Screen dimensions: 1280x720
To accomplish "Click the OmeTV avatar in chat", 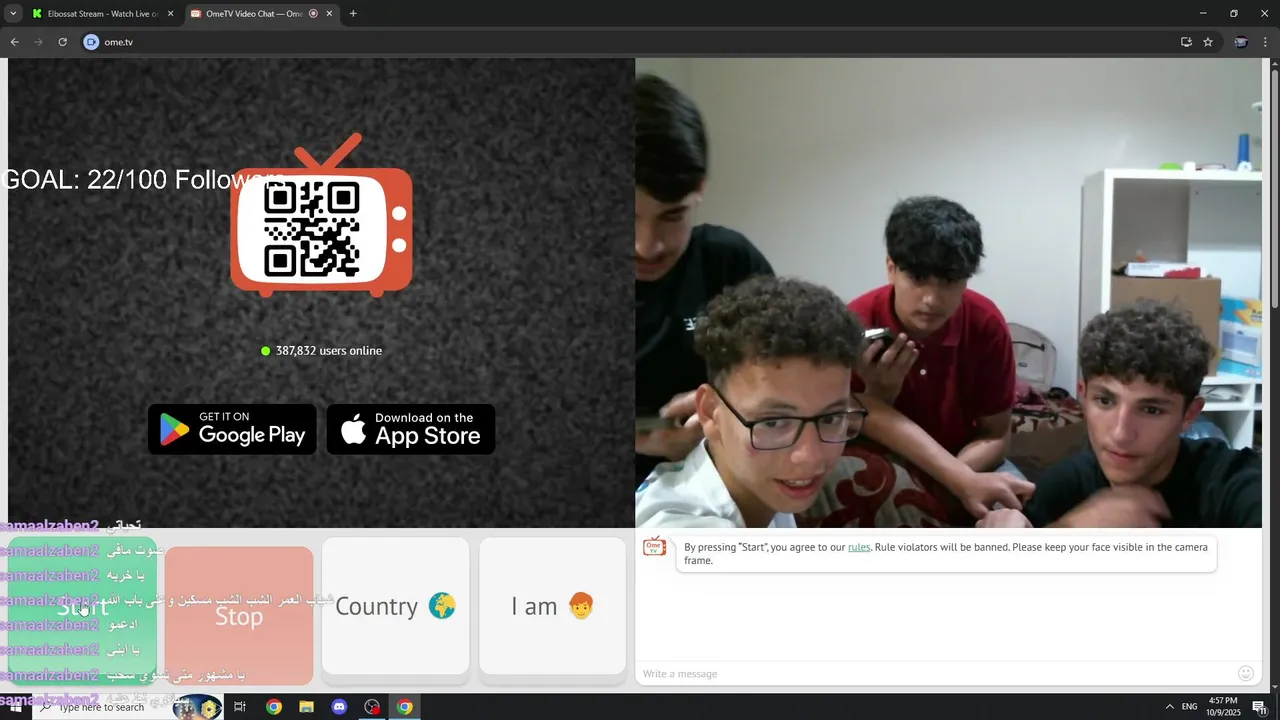I will [x=654, y=547].
